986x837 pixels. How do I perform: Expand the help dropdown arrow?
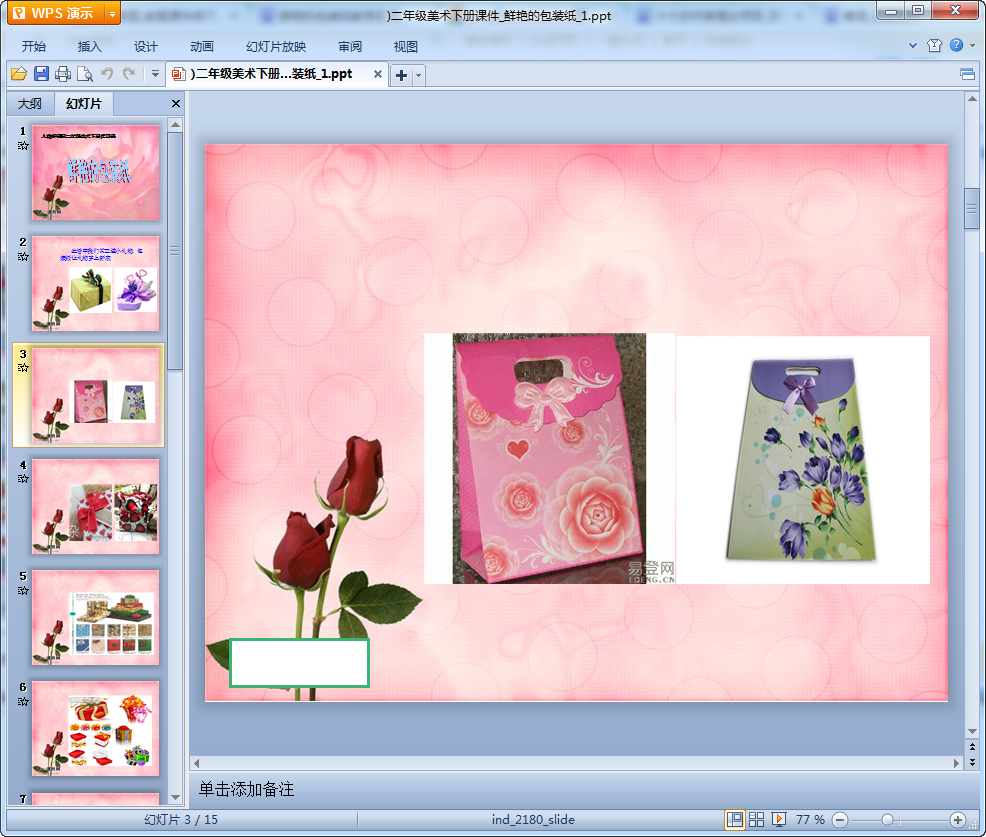pos(973,45)
